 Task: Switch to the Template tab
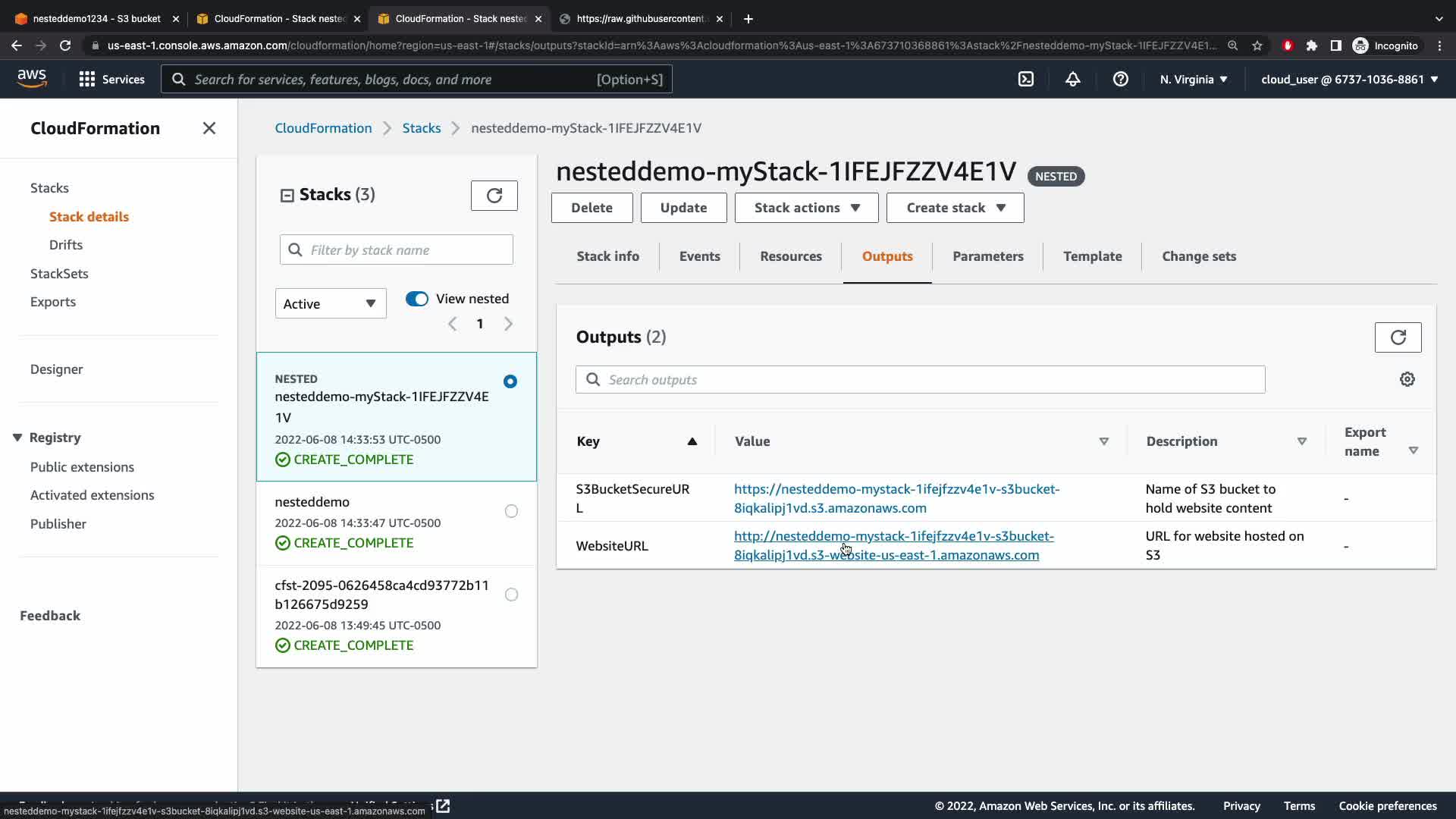click(x=1092, y=256)
